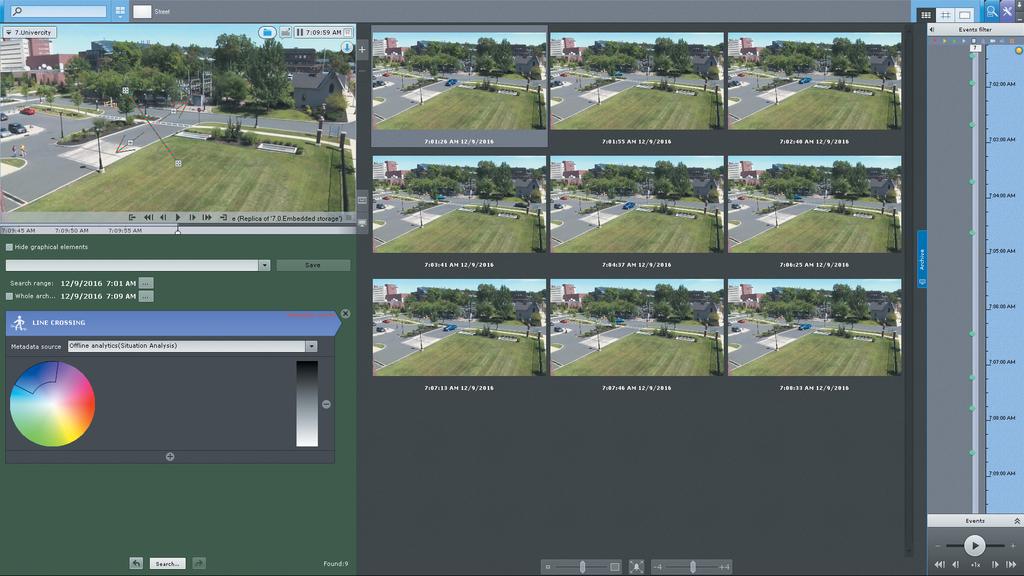Toggle the Whole archive checkbox

click(9, 296)
